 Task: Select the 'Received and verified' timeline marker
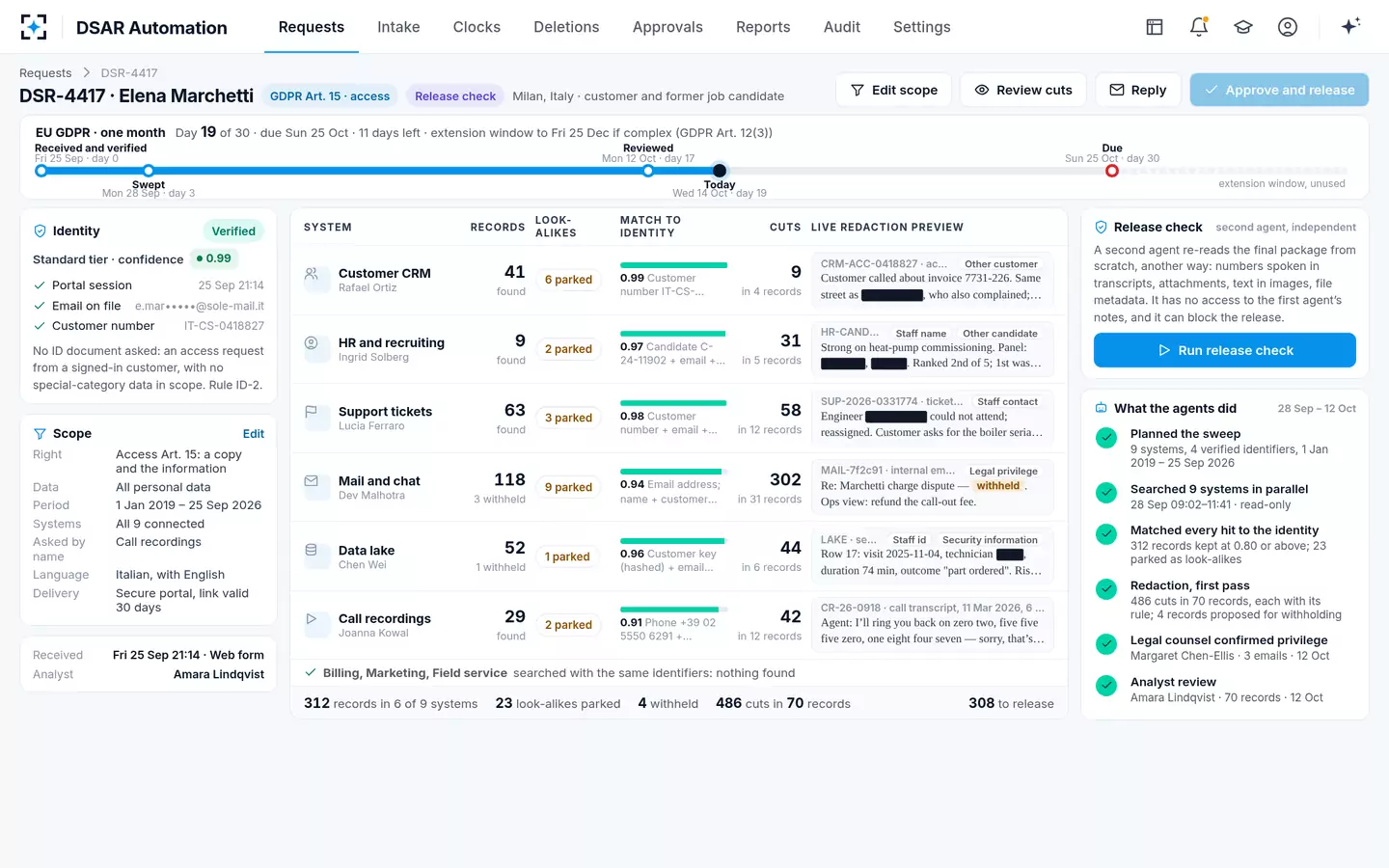pos(41,171)
